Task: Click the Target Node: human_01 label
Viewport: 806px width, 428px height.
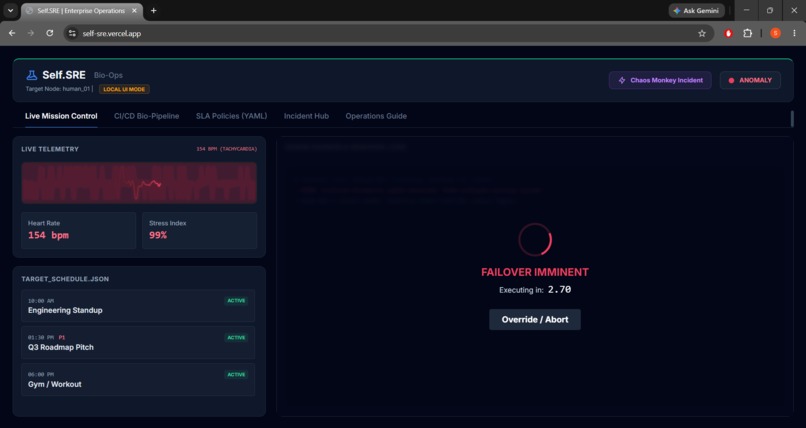Action: coord(58,89)
